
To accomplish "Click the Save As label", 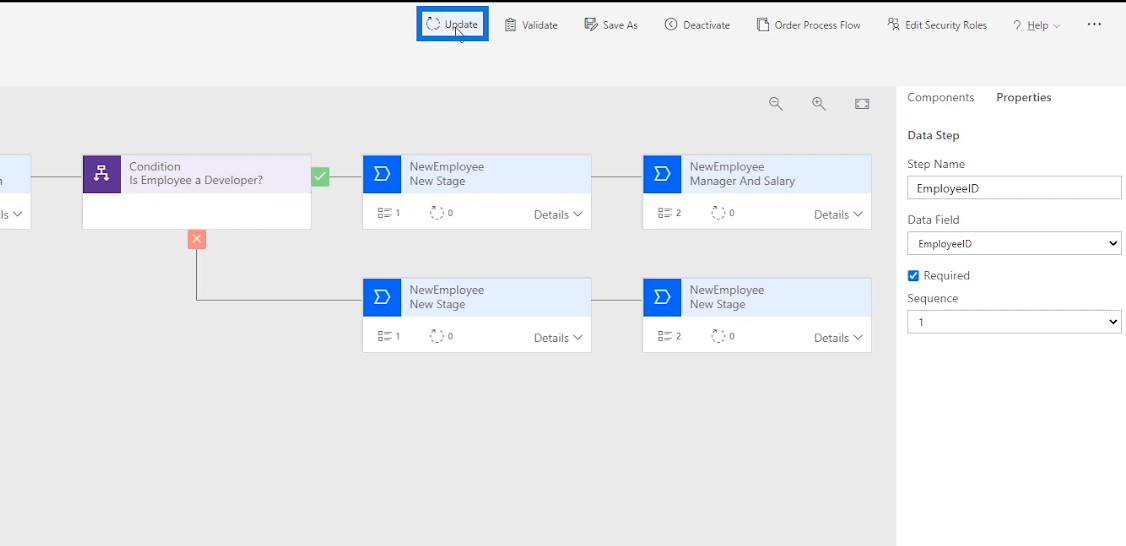I will (620, 25).
